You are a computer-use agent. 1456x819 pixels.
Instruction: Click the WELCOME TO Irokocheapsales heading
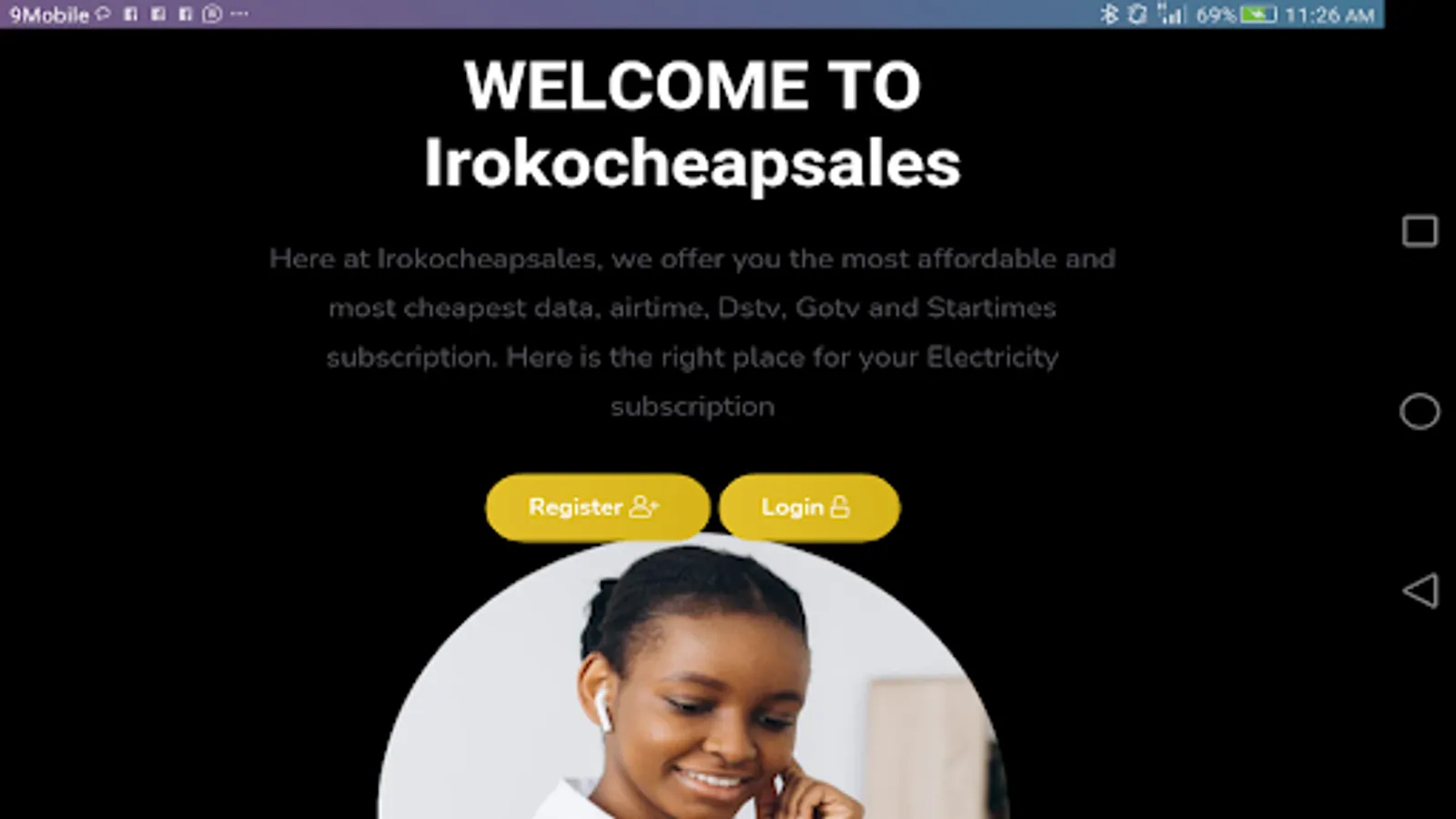pos(693,124)
